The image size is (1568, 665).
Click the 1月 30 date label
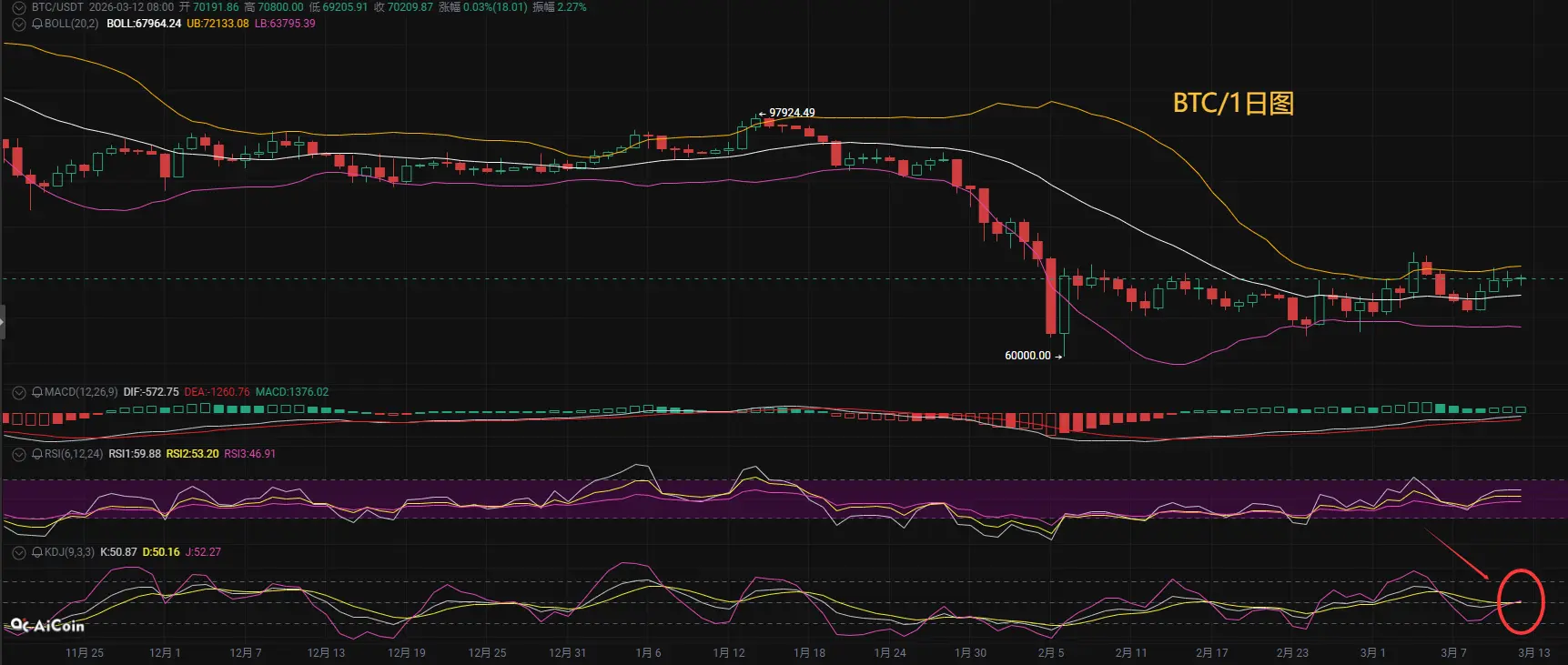pyautogui.click(x=970, y=653)
